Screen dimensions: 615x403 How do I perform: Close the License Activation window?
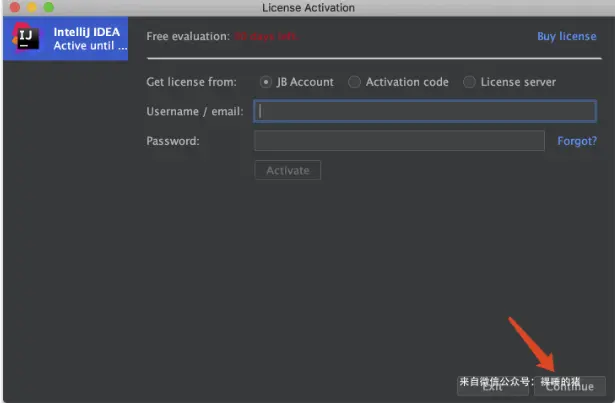tap(15, 7)
